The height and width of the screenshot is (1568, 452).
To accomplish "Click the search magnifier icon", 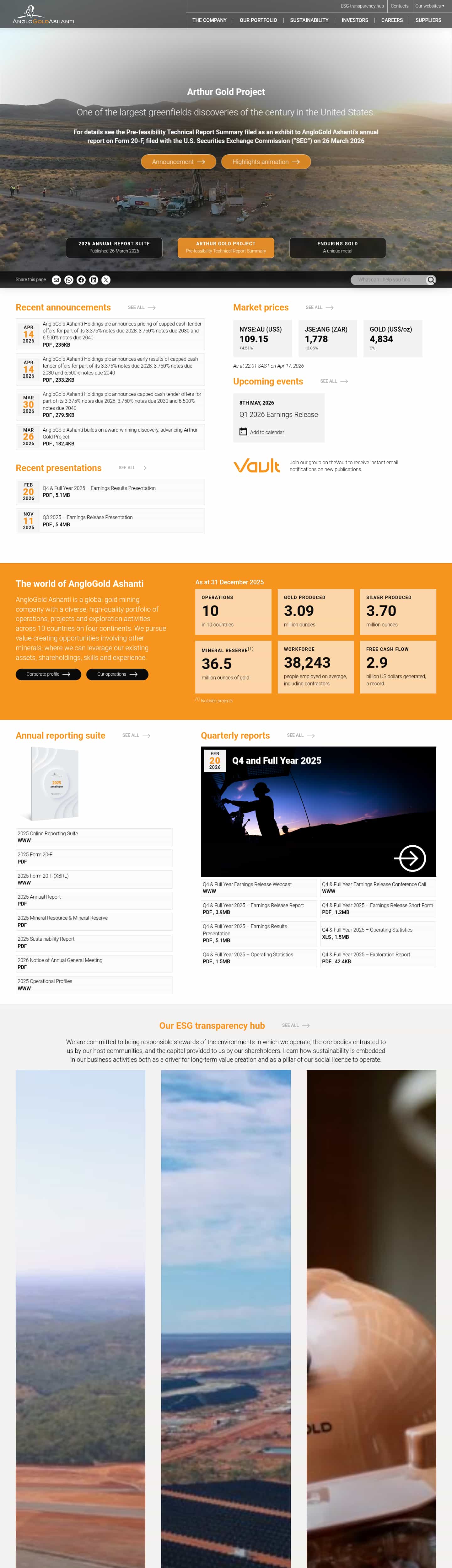I will 431,280.
